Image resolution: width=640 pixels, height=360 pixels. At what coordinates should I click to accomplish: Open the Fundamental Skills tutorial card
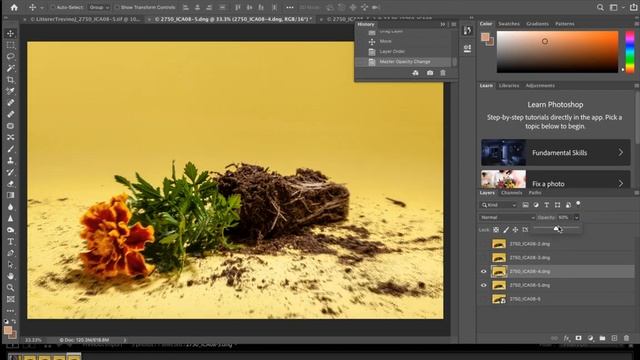point(556,152)
